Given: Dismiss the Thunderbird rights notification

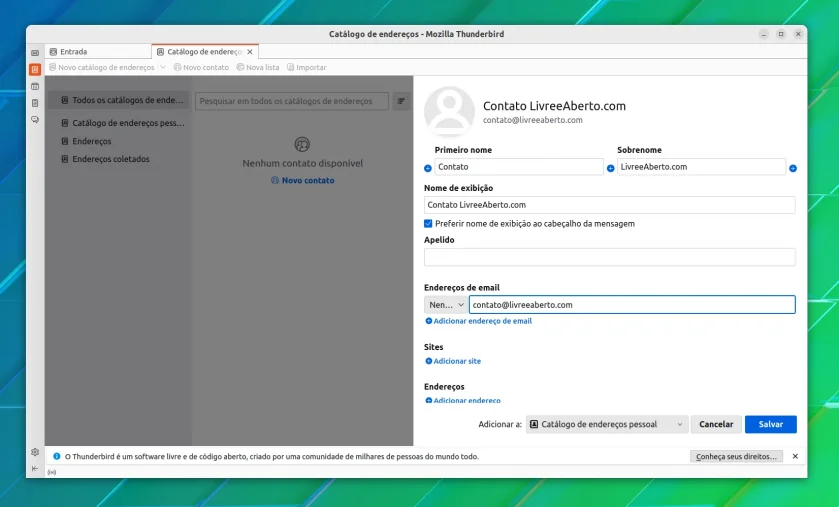Looking at the screenshot, I should click(x=795, y=457).
